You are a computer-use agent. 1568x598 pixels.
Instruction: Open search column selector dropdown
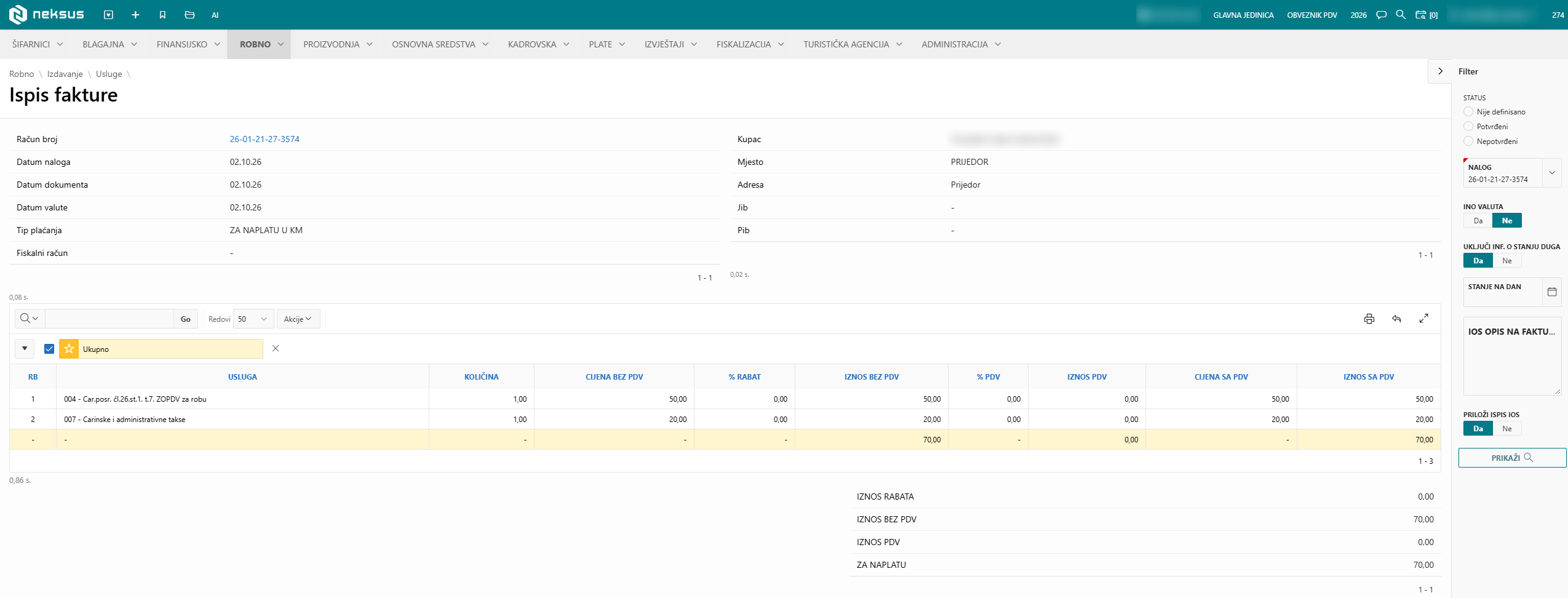[29, 319]
